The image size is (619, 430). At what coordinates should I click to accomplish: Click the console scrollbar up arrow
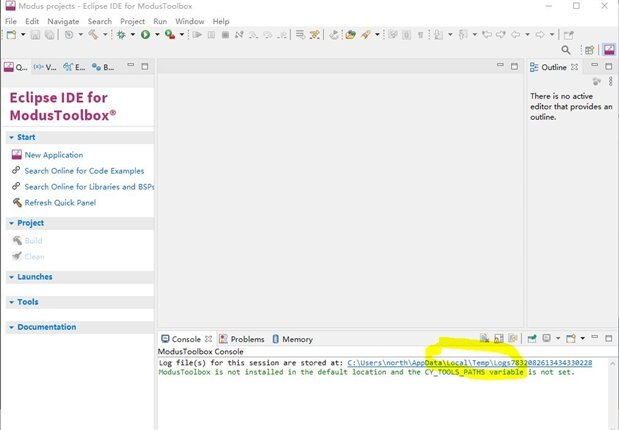pyautogui.click(x=612, y=364)
